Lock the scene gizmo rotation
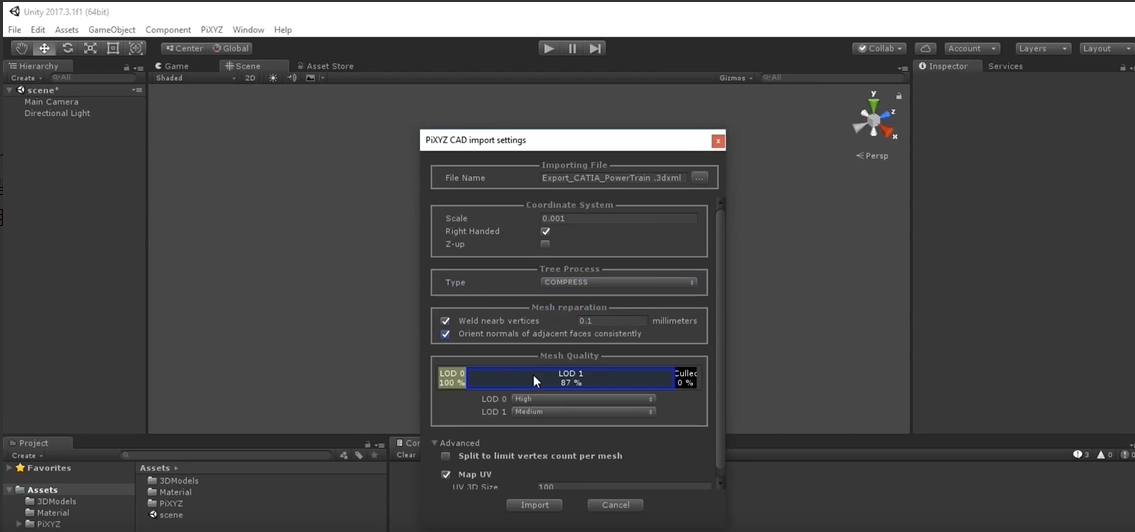This screenshot has width=1135, height=532. click(899, 96)
